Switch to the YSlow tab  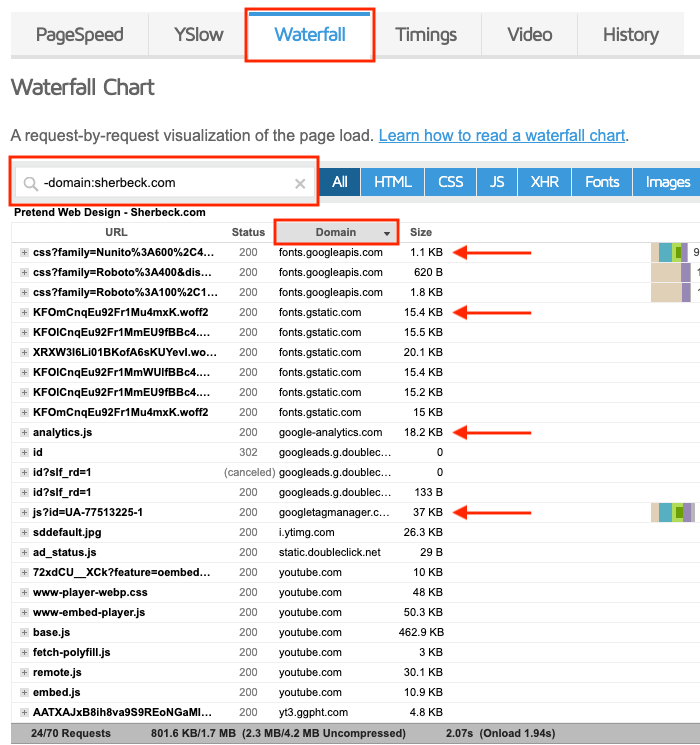point(198,35)
